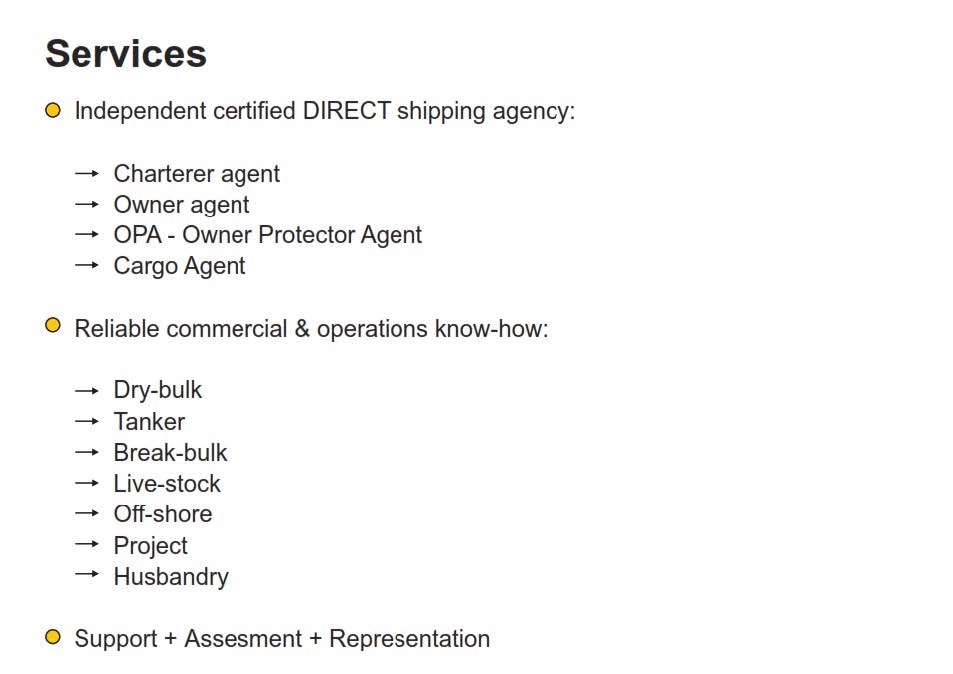
Task: Click the yellow bullet beside Reliable commercial
Action: click(x=53, y=325)
